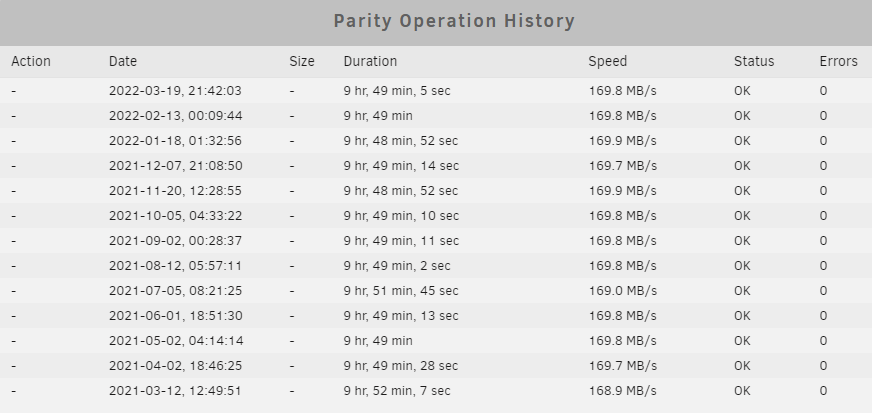This screenshot has height=413, width=872.
Task: Click the Date column header
Action: click(122, 61)
